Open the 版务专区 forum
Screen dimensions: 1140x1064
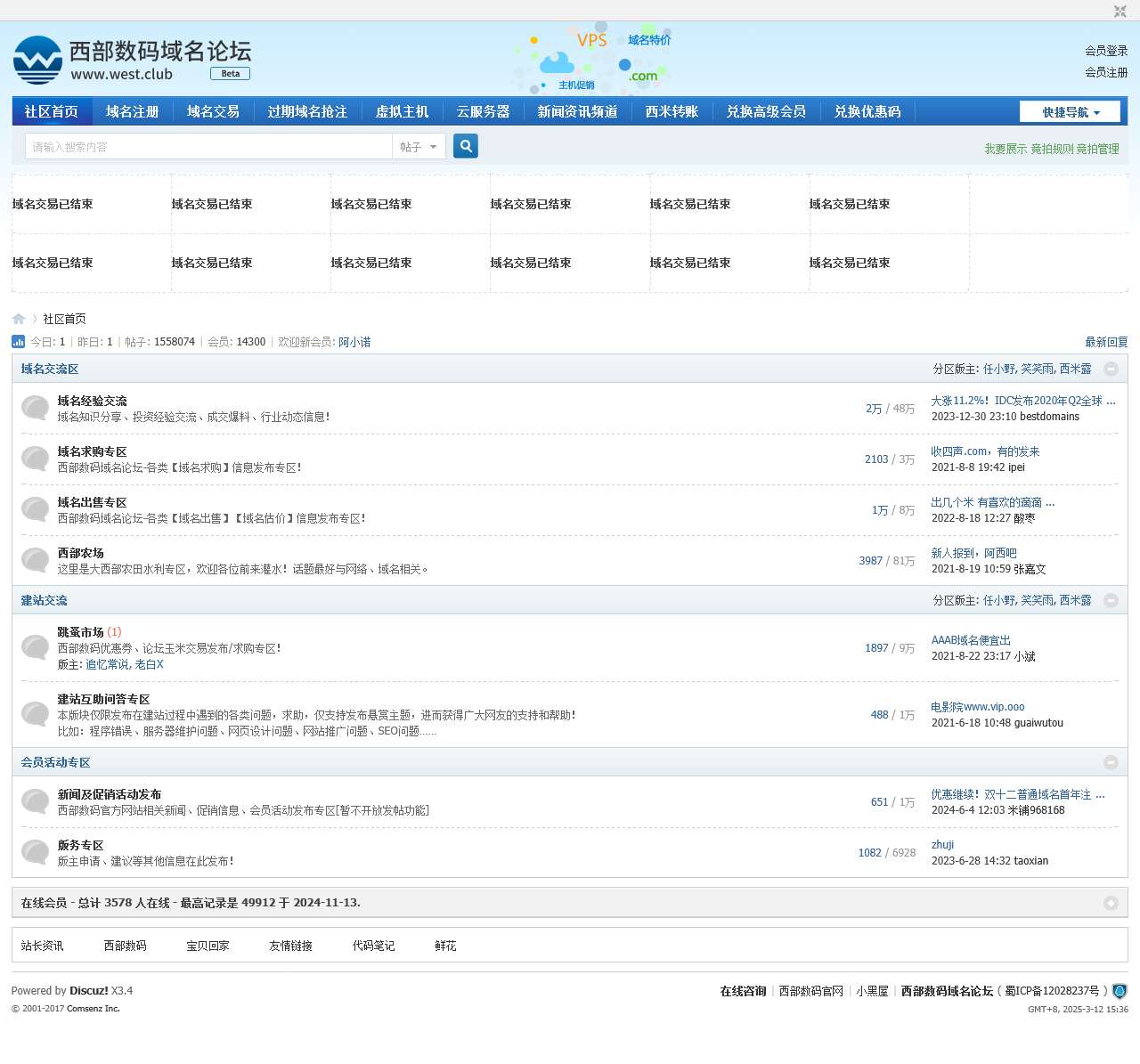[81, 845]
